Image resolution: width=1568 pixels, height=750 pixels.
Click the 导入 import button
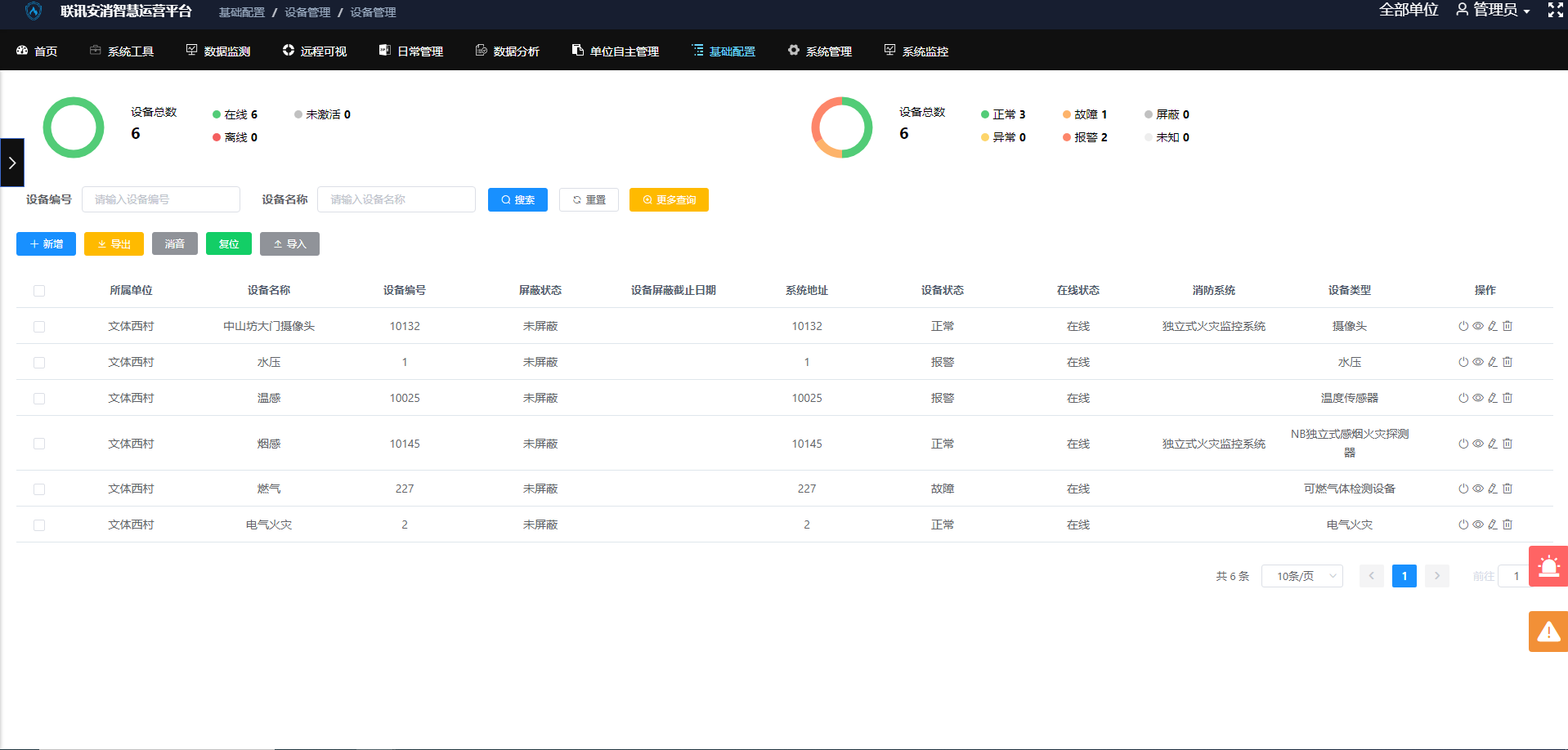(289, 243)
